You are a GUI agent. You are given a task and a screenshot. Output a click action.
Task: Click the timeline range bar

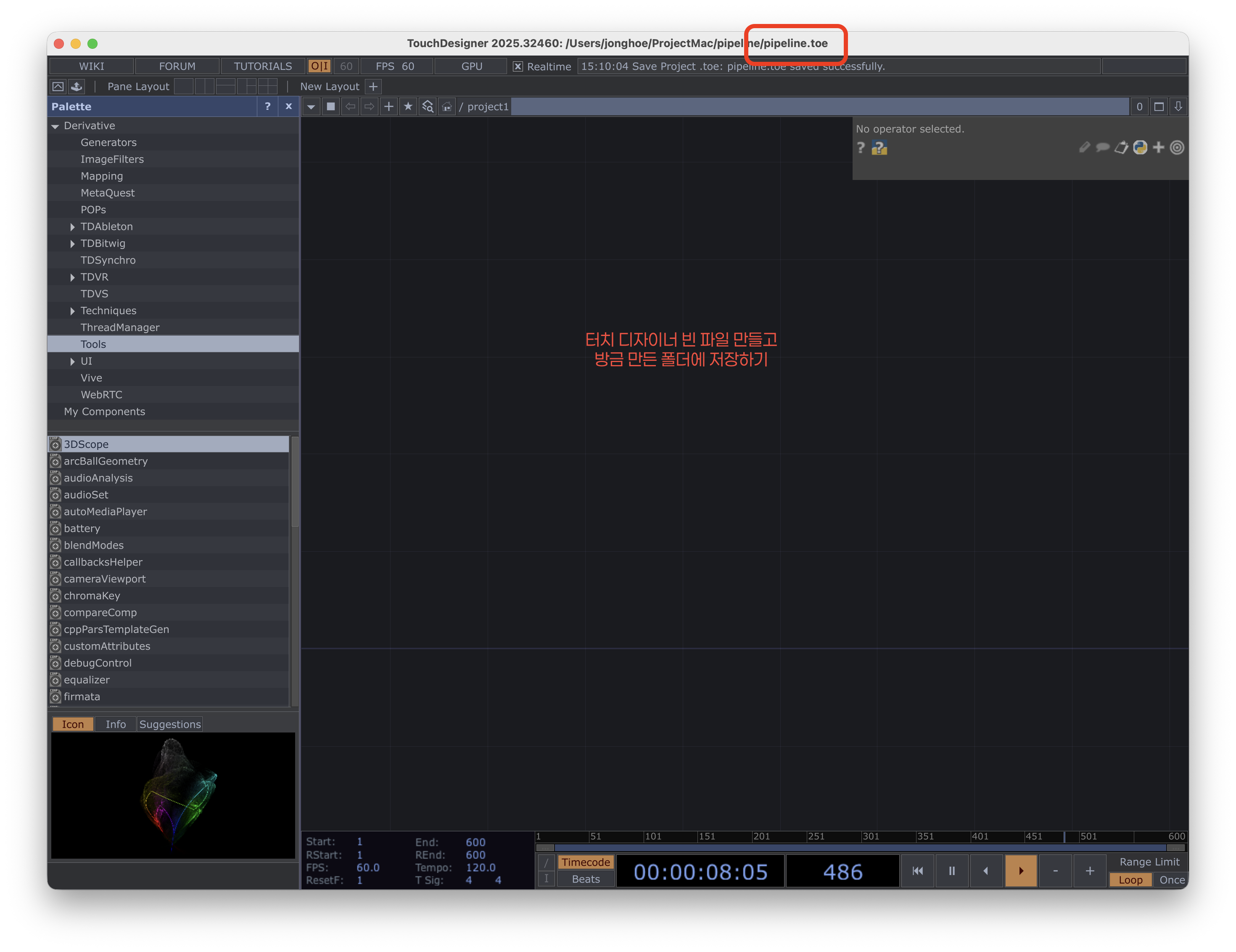coord(861,848)
